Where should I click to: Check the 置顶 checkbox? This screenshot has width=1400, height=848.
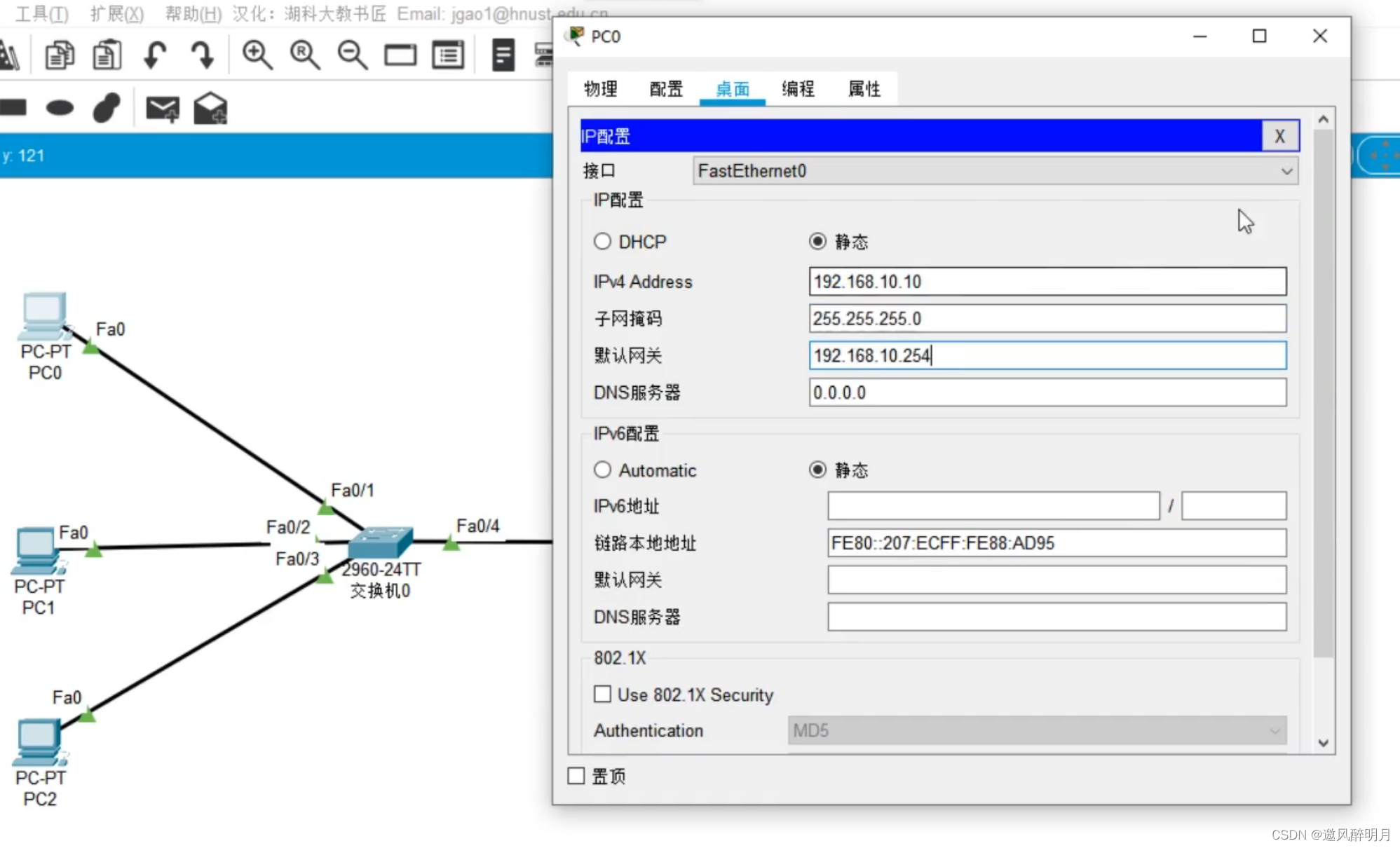[576, 776]
